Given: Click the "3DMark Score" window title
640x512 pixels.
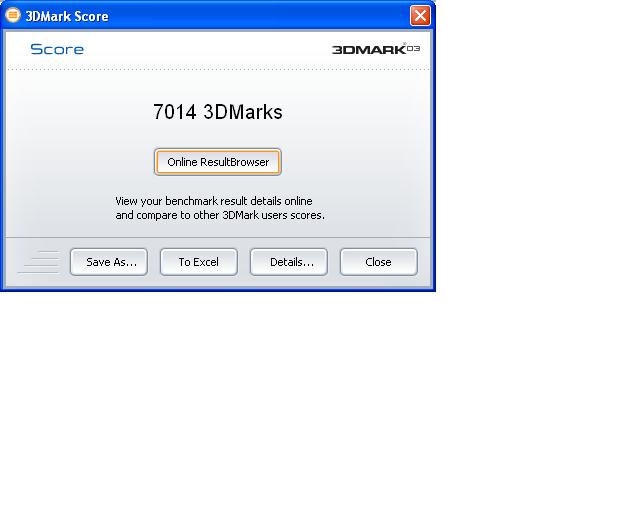Looking at the screenshot, I should coord(67,16).
